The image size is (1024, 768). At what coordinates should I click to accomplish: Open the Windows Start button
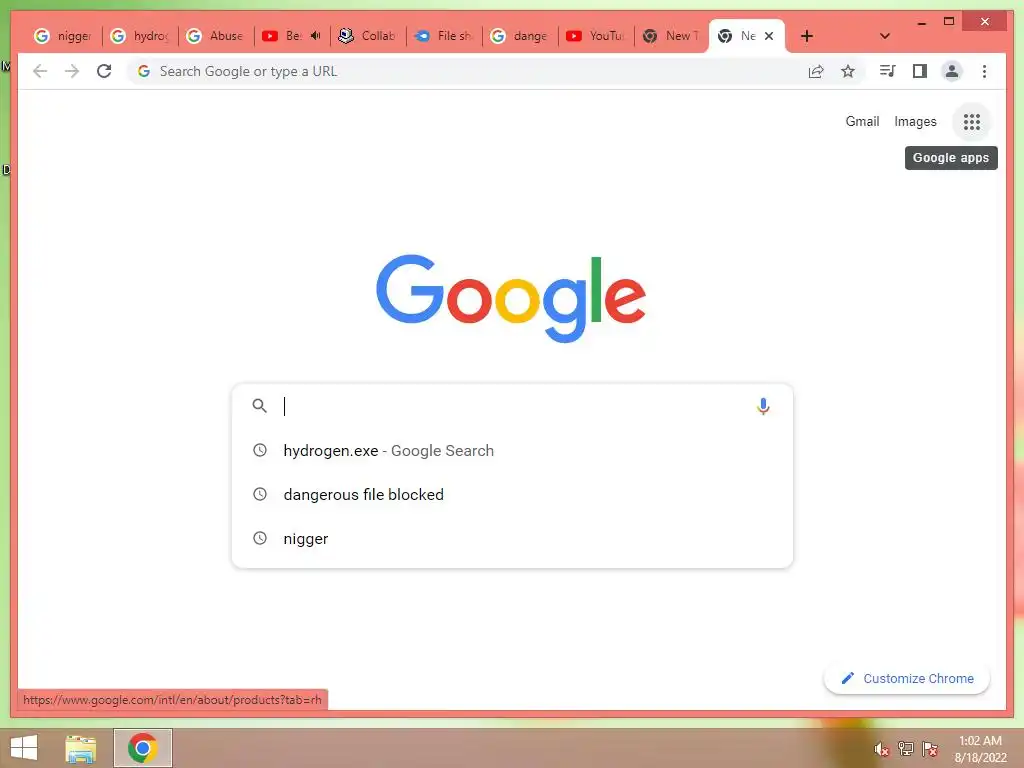coord(24,748)
